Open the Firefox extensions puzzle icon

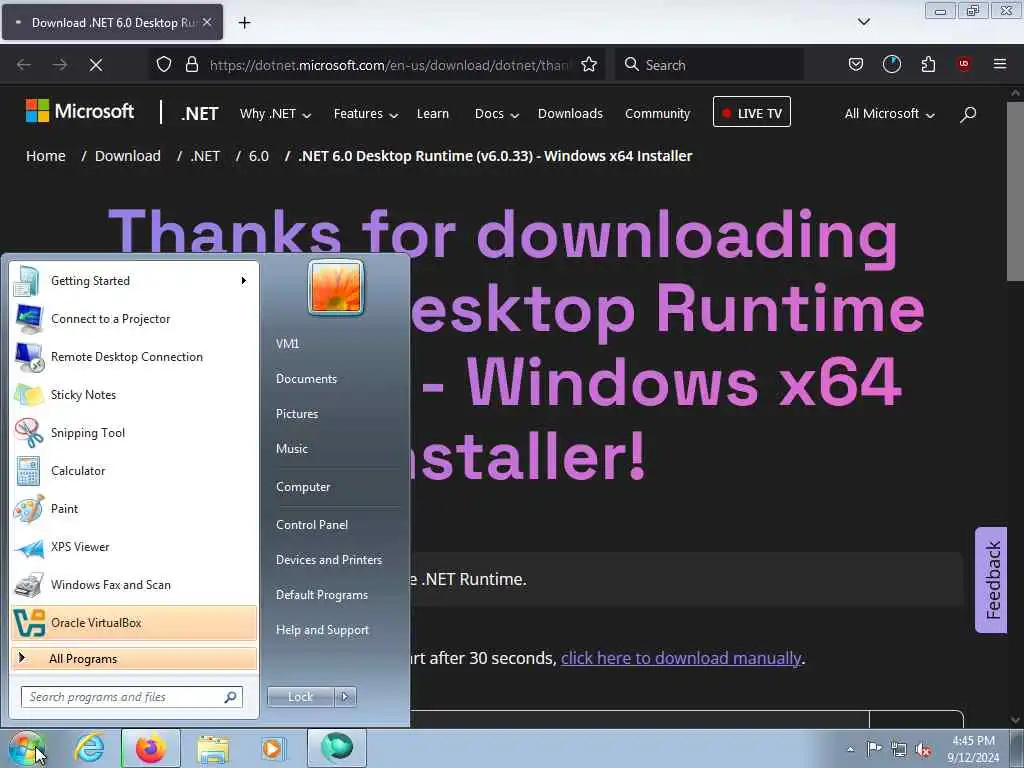tap(928, 65)
